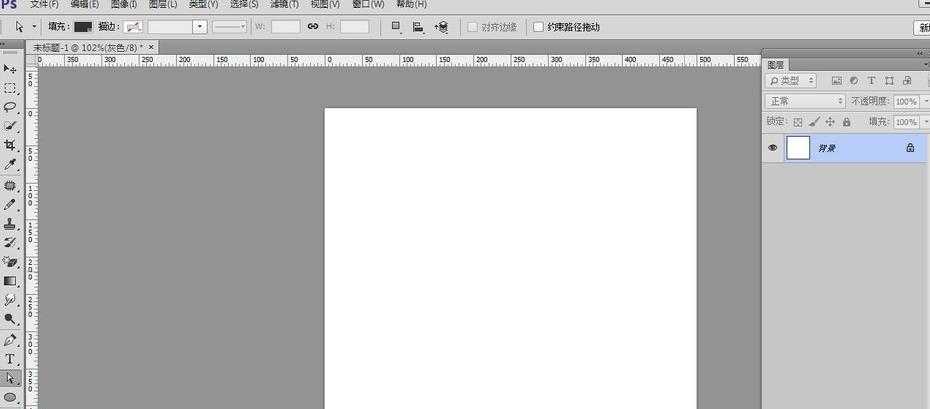Image resolution: width=930 pixels, height=409 pixels.
Task: Open the 滤镜(T) menu
Action: tap(285, 4)
